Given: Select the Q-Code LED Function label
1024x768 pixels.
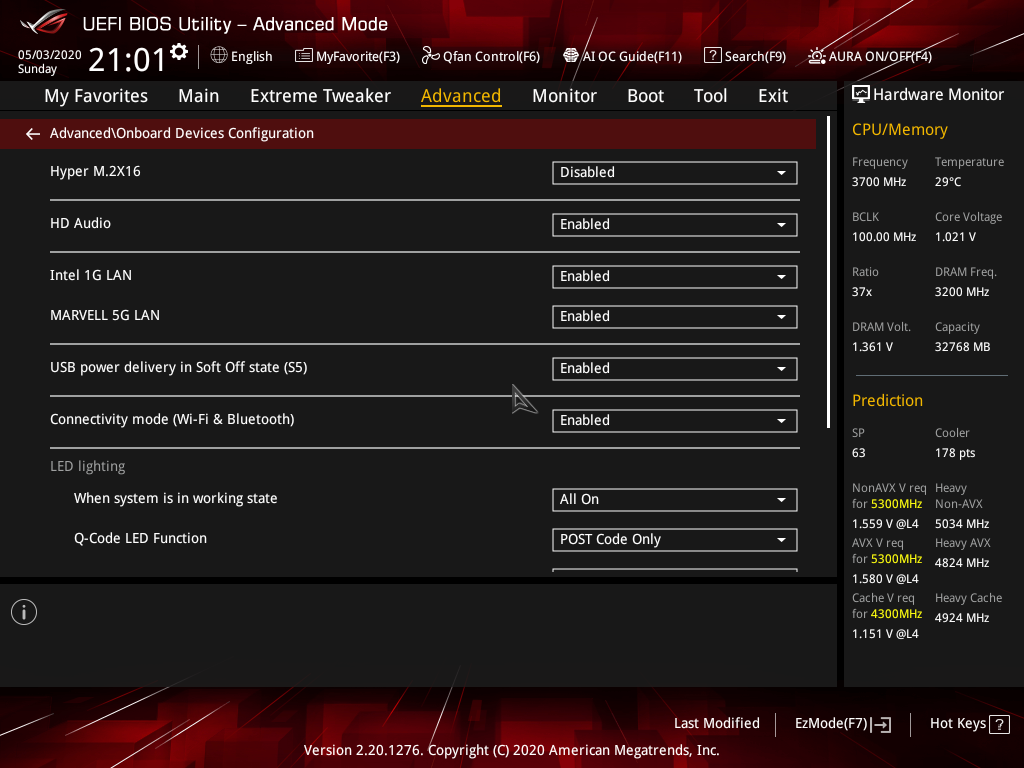Looking at the screenshot, I should [x=140, y=538].
